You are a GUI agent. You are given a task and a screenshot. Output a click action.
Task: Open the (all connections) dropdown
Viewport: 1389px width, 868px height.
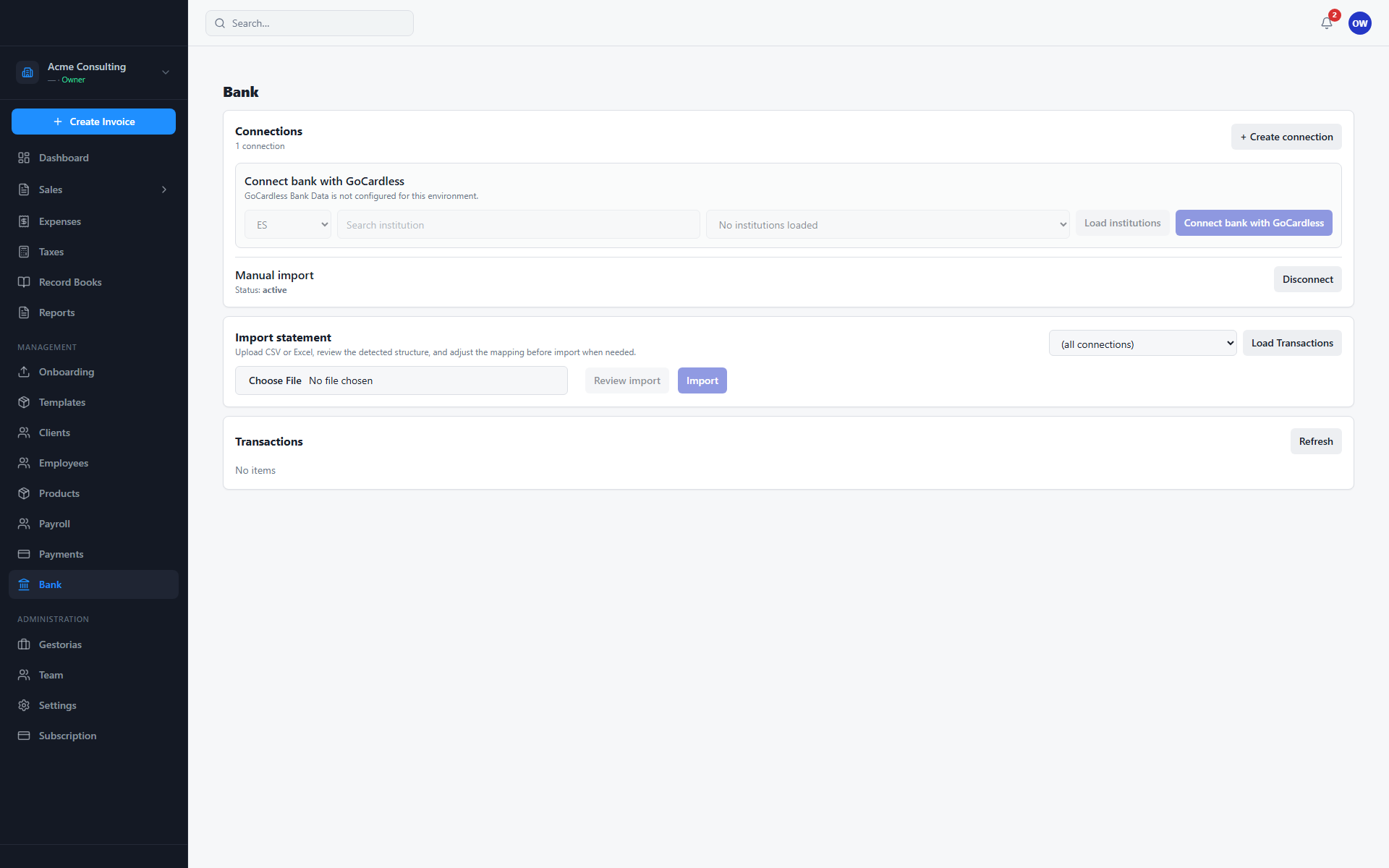1142,343
